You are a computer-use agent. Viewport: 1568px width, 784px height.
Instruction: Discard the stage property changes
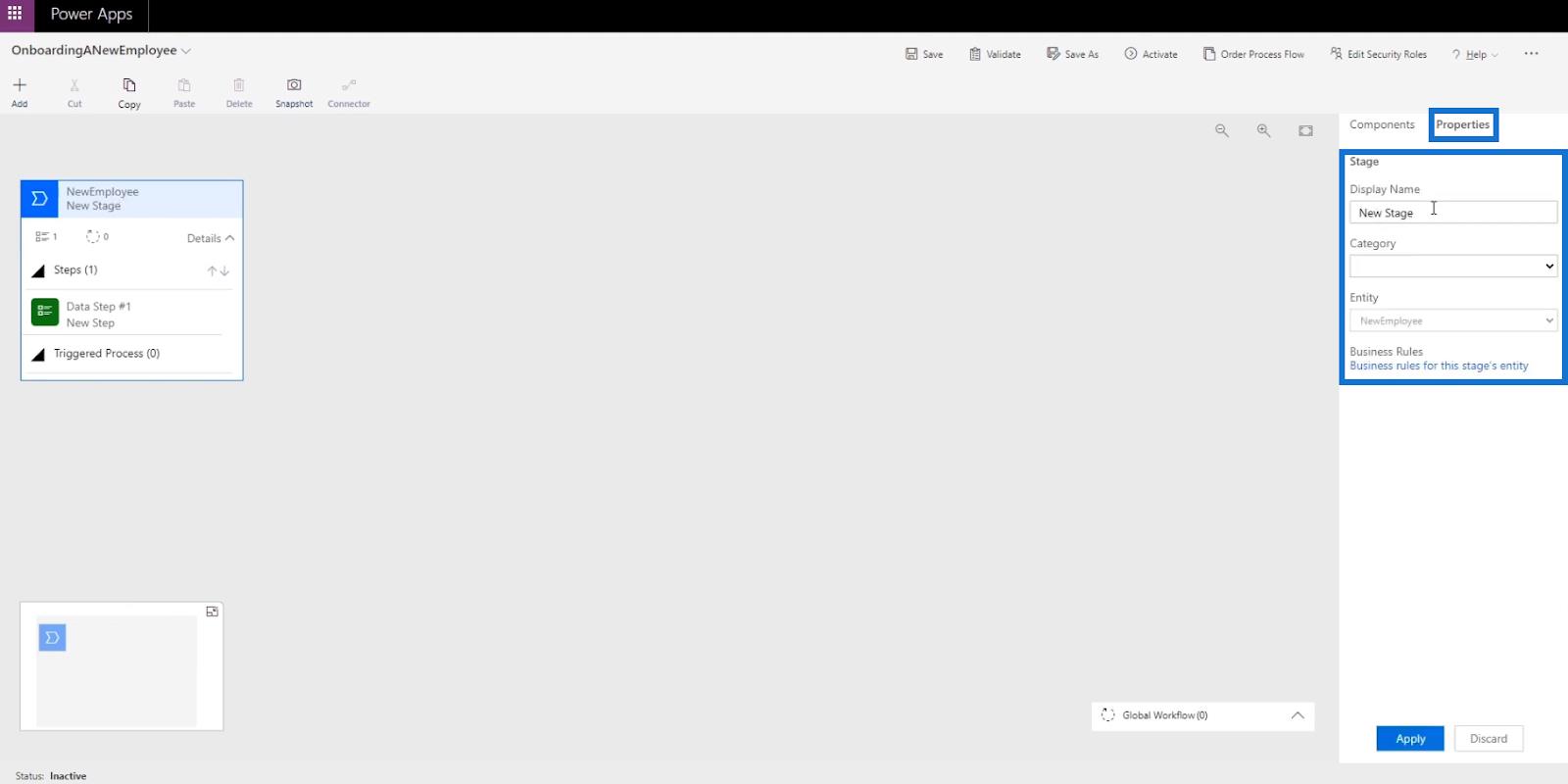pyautogui.click(x=1489, y=739)
